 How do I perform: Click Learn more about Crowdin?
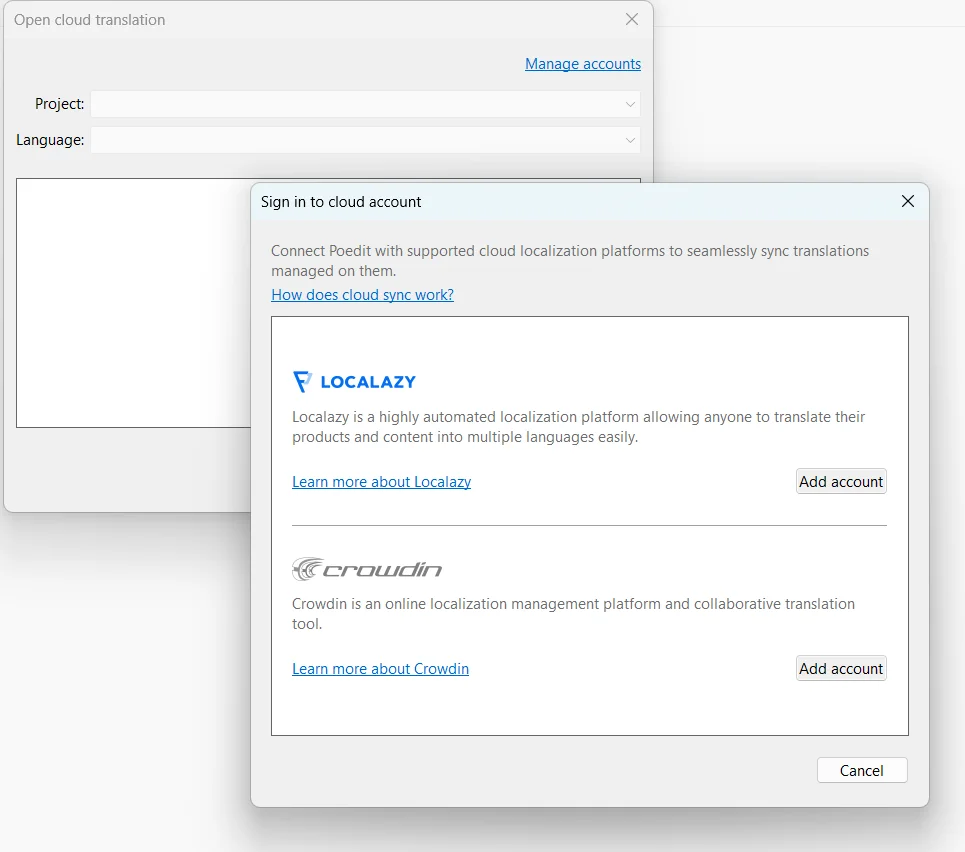(x=380, y=668)
